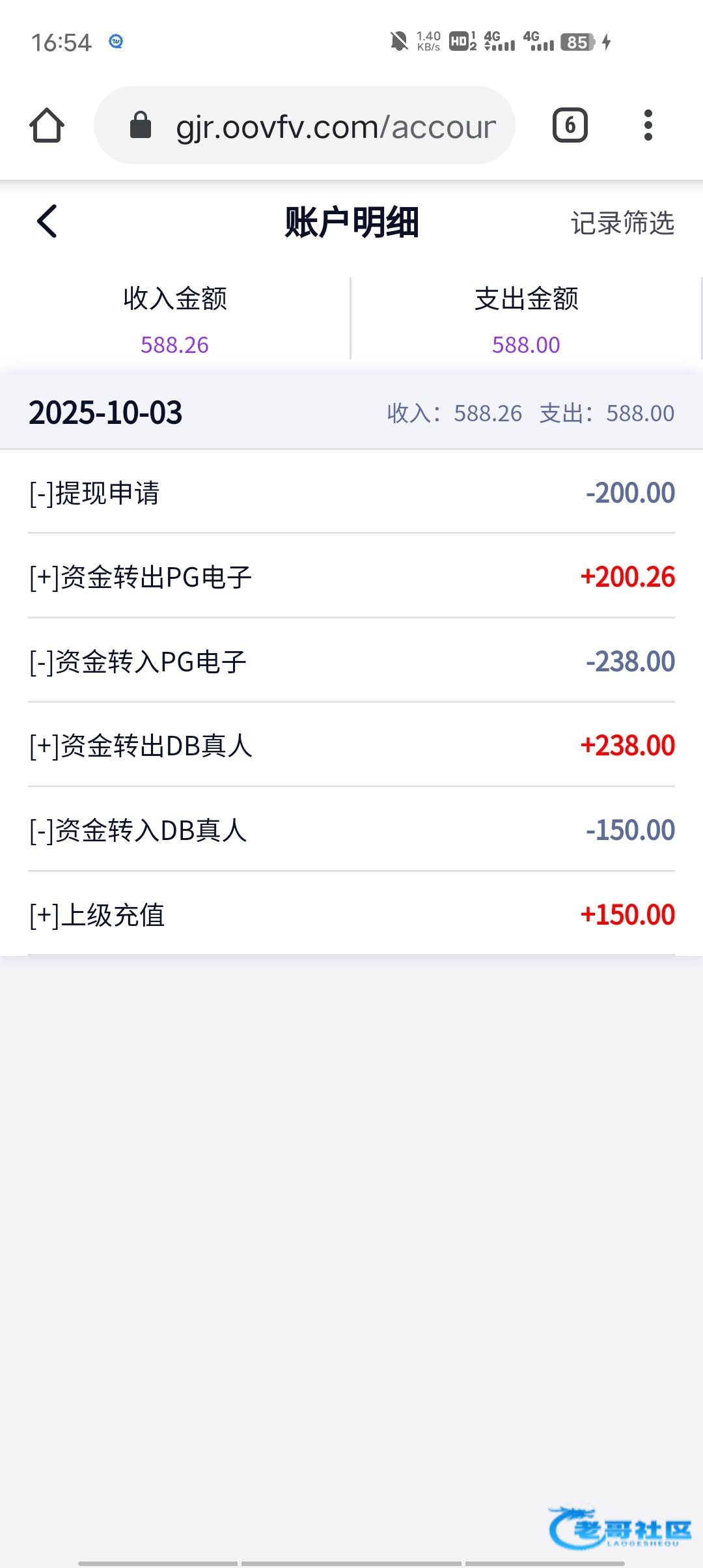Viewport: 703px width, 1568px height.
Task: Open the 资金转出PG电子 transaction row
Action: (351, 577)
